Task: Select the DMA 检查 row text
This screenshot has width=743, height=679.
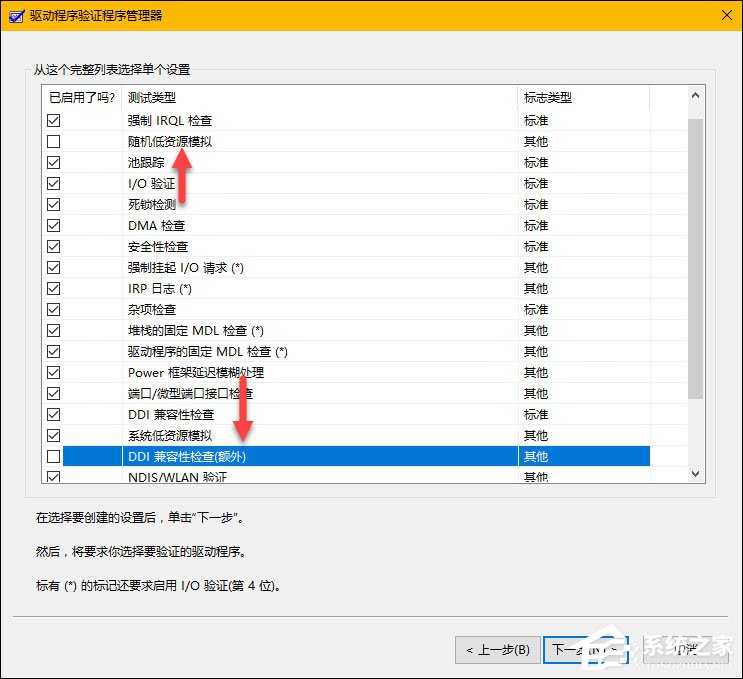Action: 156,226
